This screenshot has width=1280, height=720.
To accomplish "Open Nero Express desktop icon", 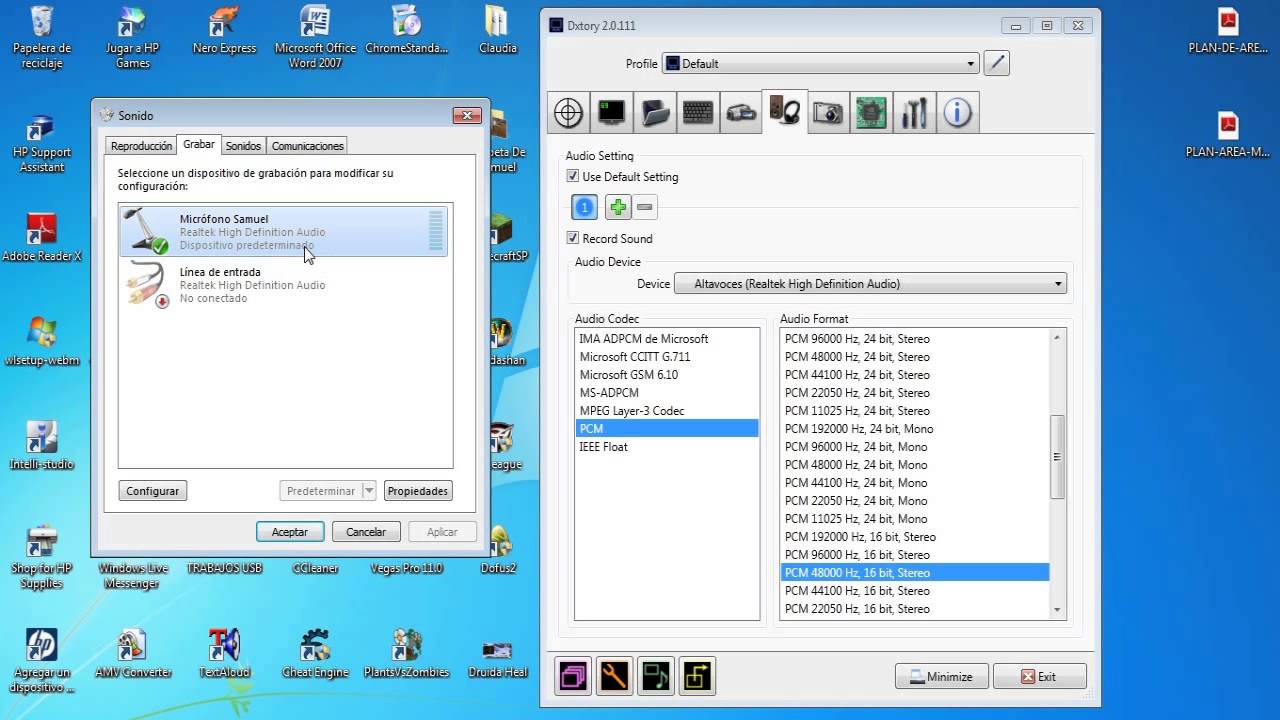I will pyautogui.click(x=224, y=31).
